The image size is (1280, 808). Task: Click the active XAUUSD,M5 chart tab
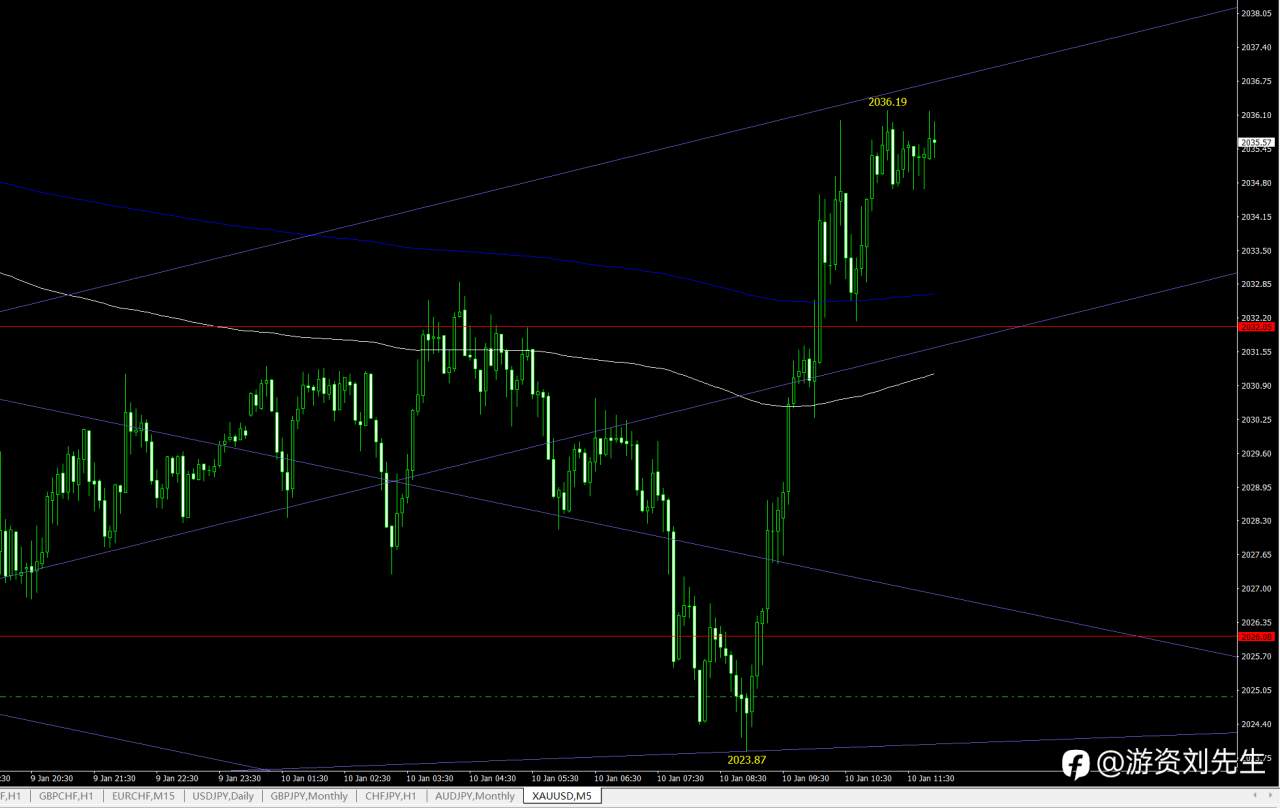[x=562, y=796]
